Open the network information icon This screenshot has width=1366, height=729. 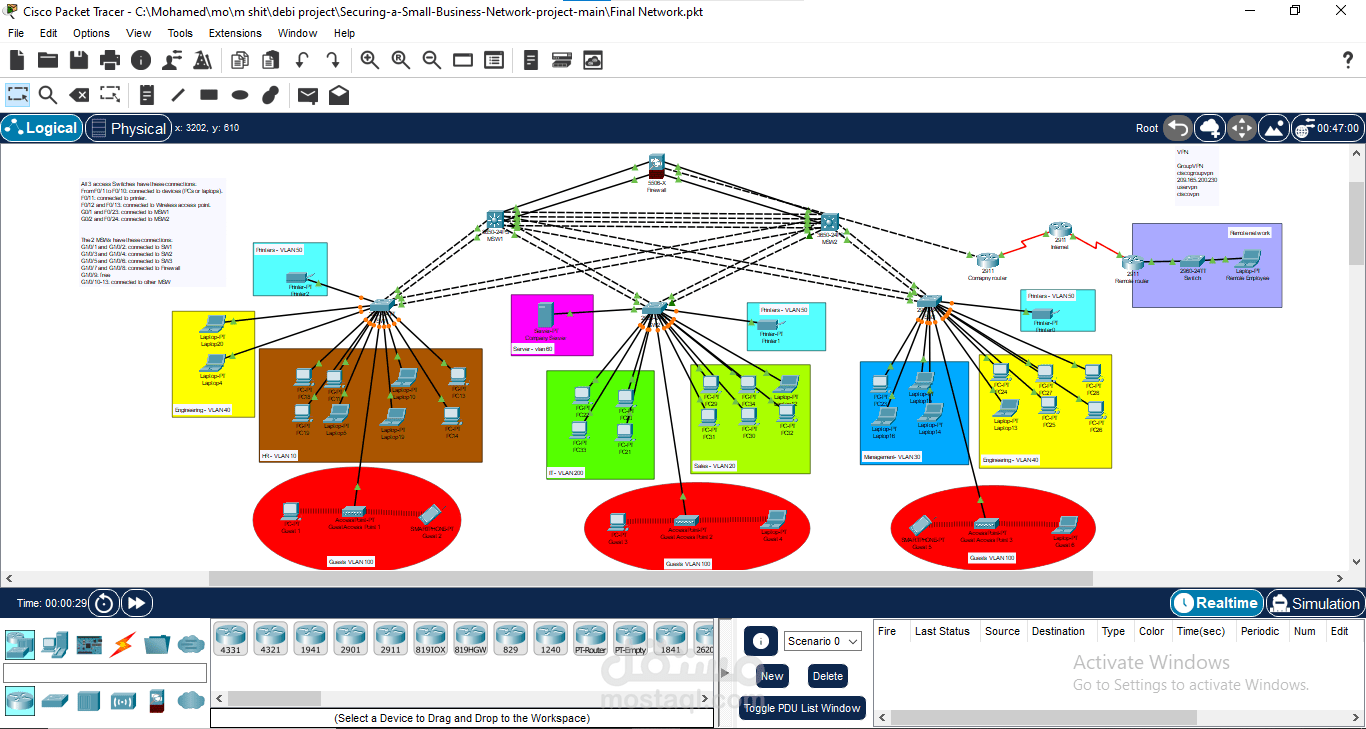(141, 61)
